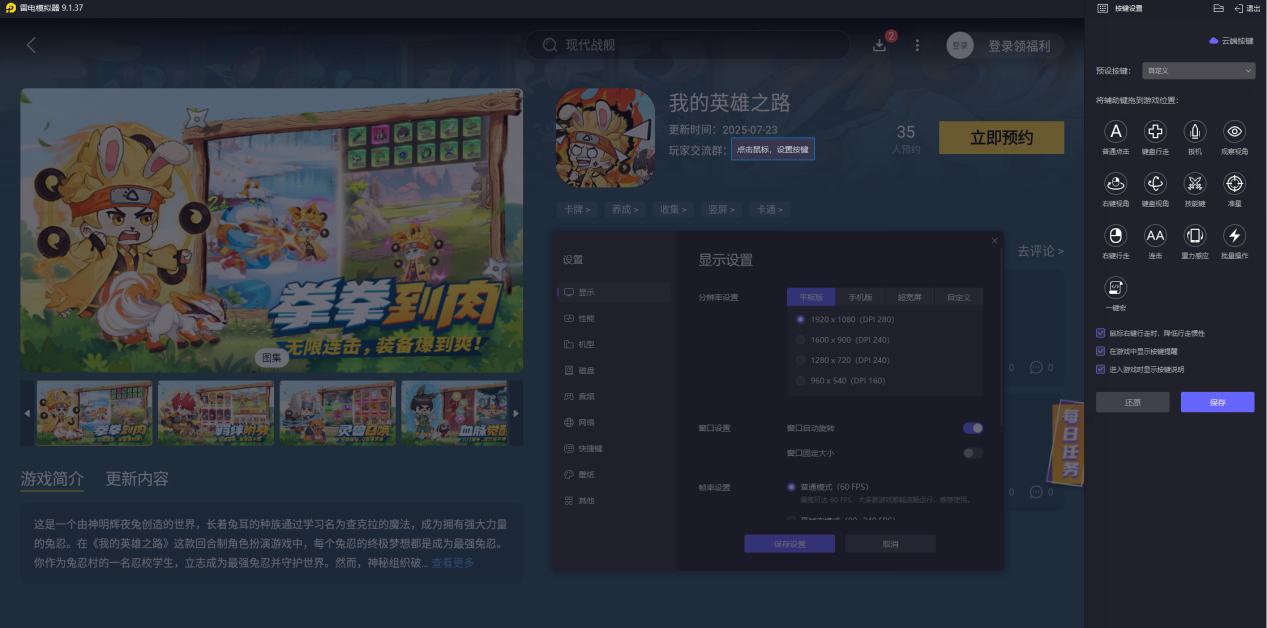Click 立即预约 reserve button
Screen dimensions: 1267x628
1001,138
